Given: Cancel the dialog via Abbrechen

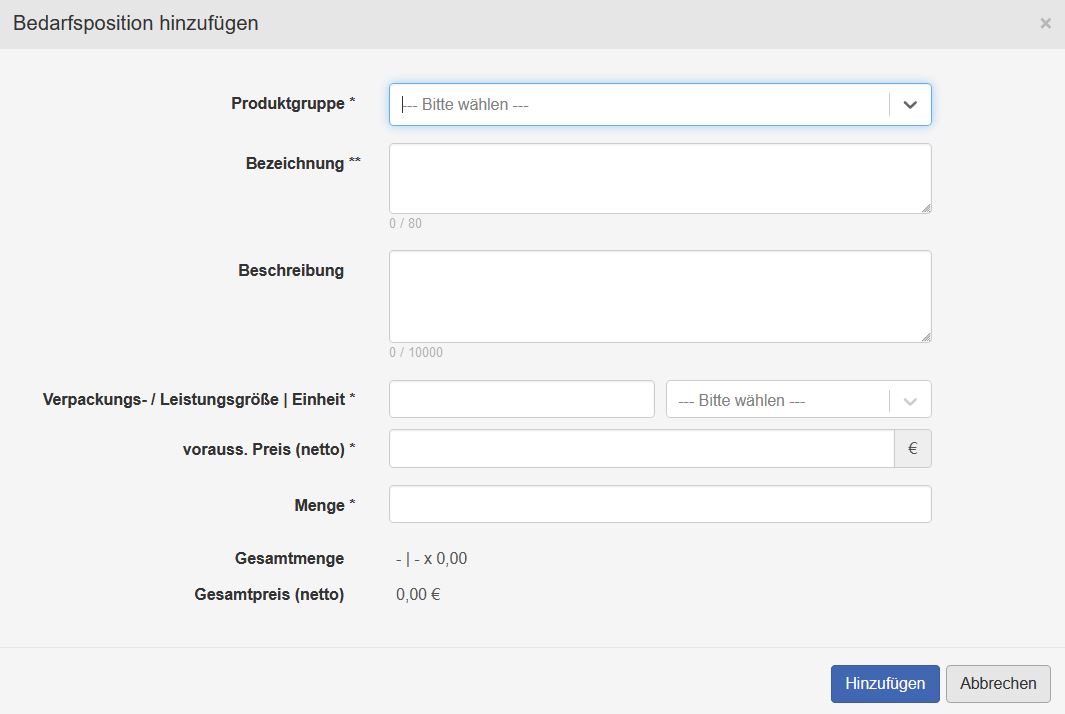Looking at the screenshot, I should 997,683.
